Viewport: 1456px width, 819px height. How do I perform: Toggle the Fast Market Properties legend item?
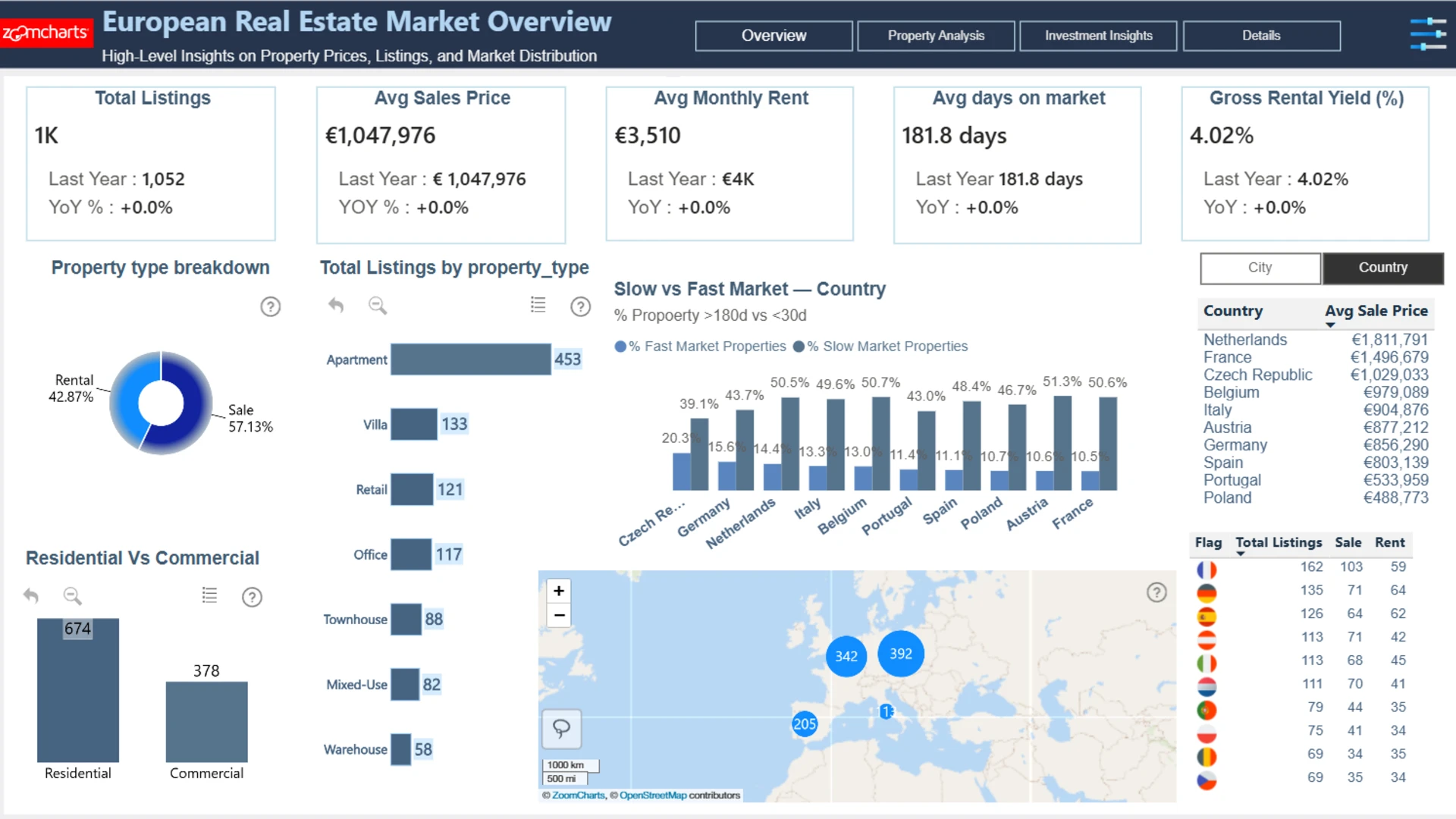tap(700, 347)
